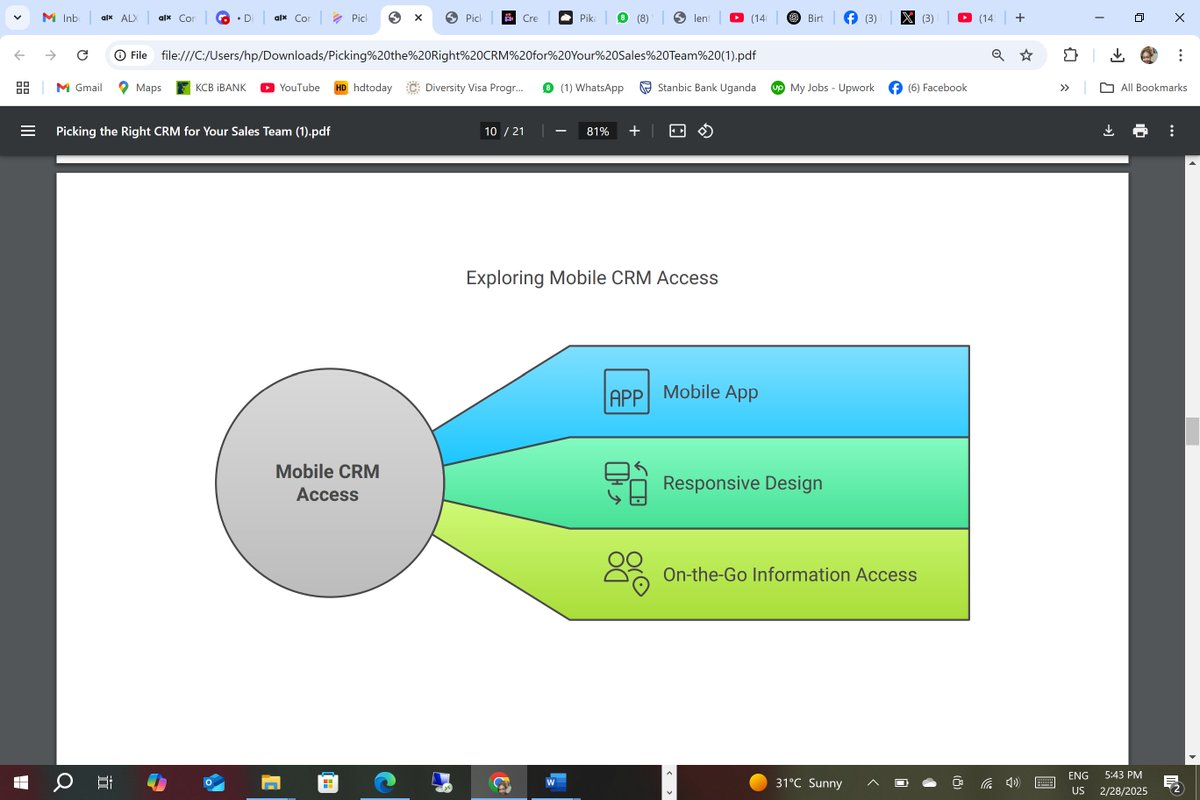Click the browser forward arrow

coord(51,55)
